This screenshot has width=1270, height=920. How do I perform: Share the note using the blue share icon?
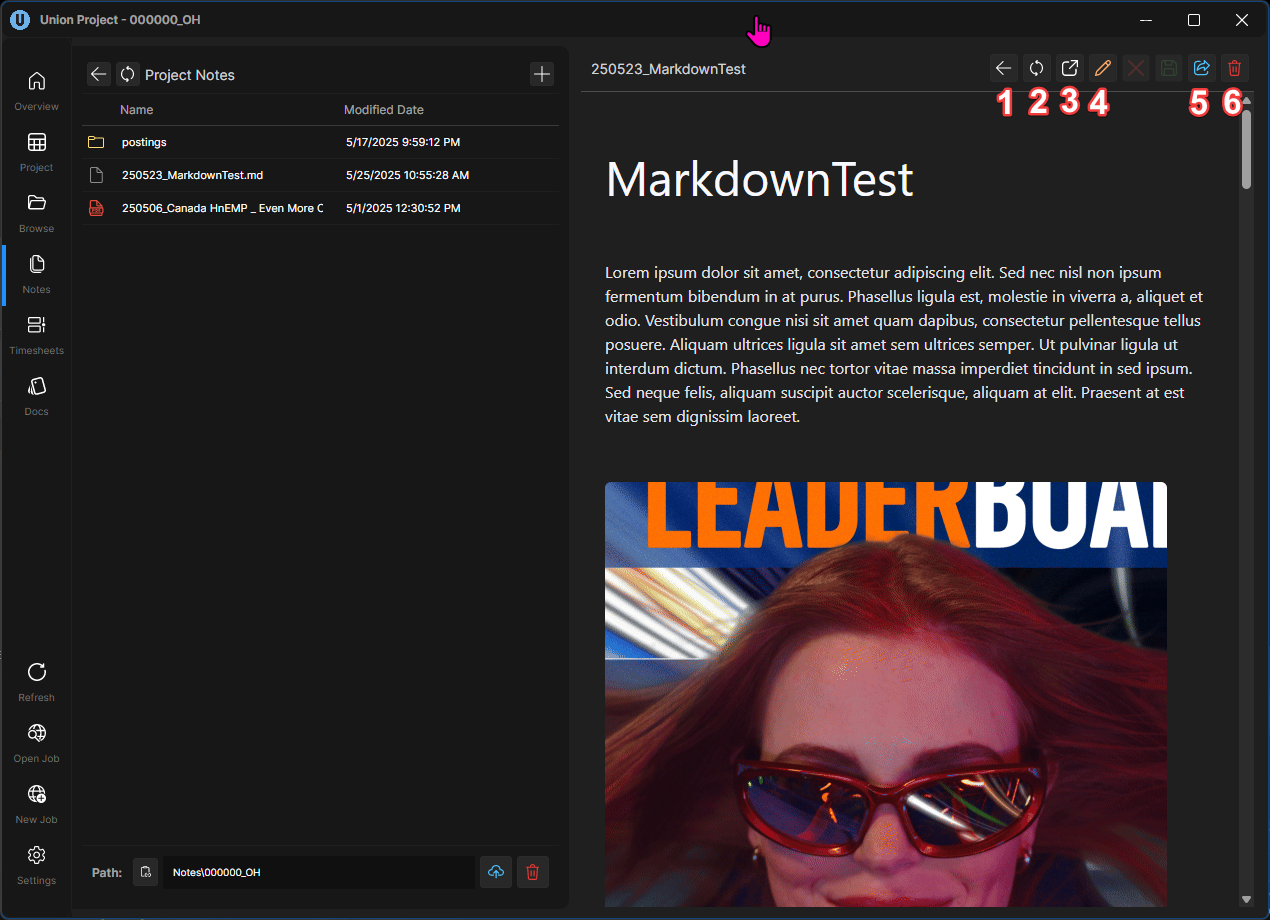click(x=1202, y=68)
